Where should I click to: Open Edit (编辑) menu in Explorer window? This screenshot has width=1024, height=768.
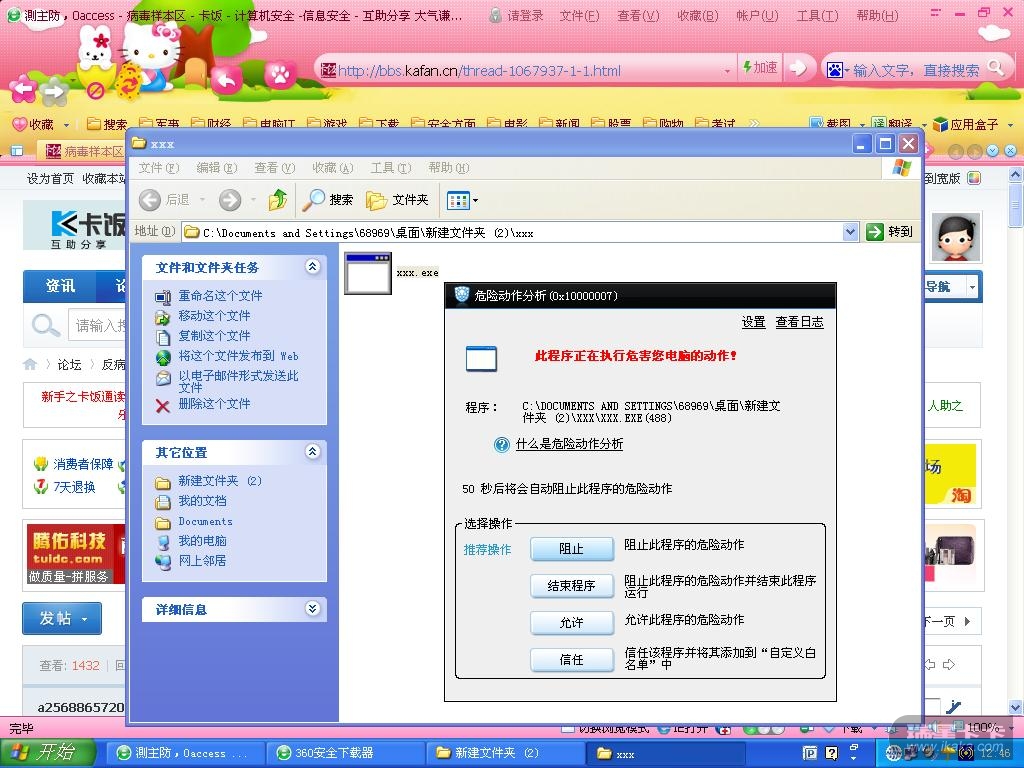pos(217,168)
